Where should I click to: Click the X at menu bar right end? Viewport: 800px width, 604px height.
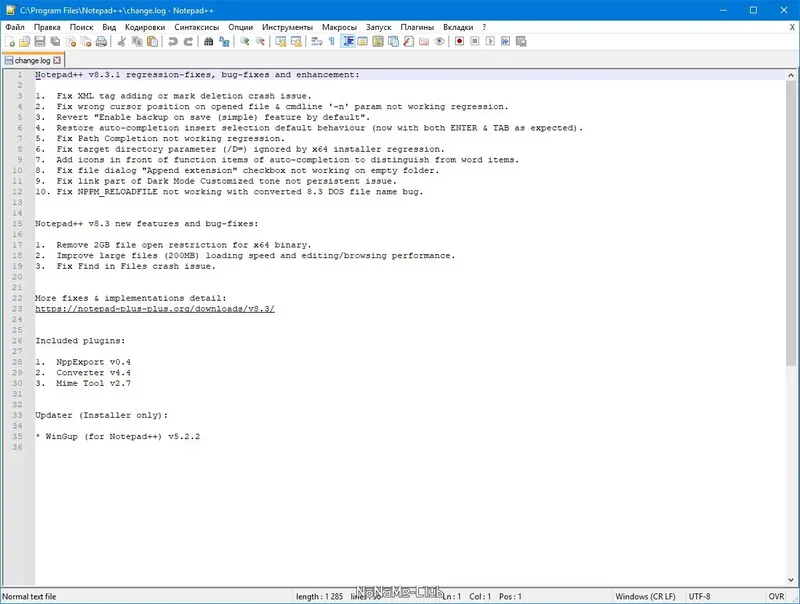(x=792, y=28)
